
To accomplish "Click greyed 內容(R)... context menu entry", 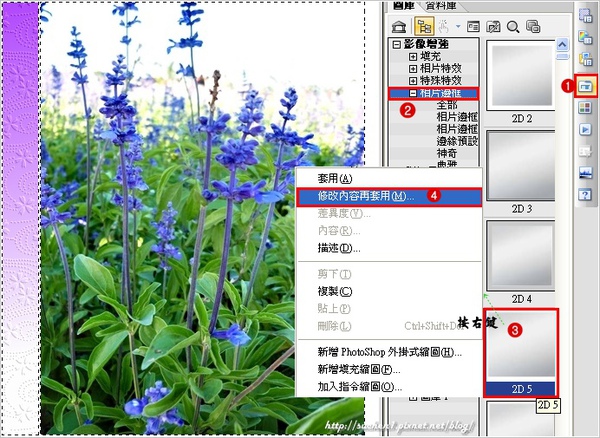I will 389,231.
